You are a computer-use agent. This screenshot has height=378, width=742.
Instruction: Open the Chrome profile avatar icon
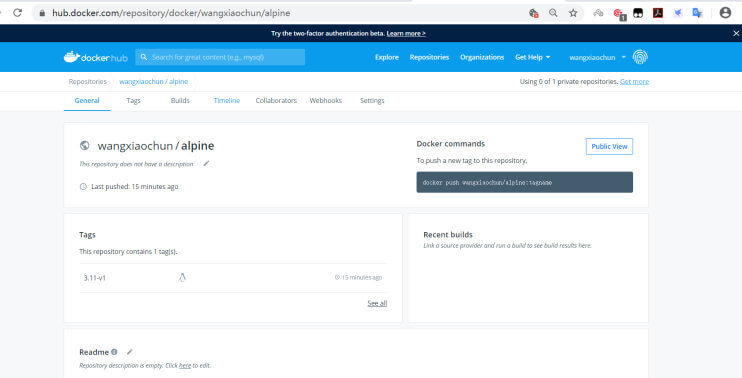[725, 13]
